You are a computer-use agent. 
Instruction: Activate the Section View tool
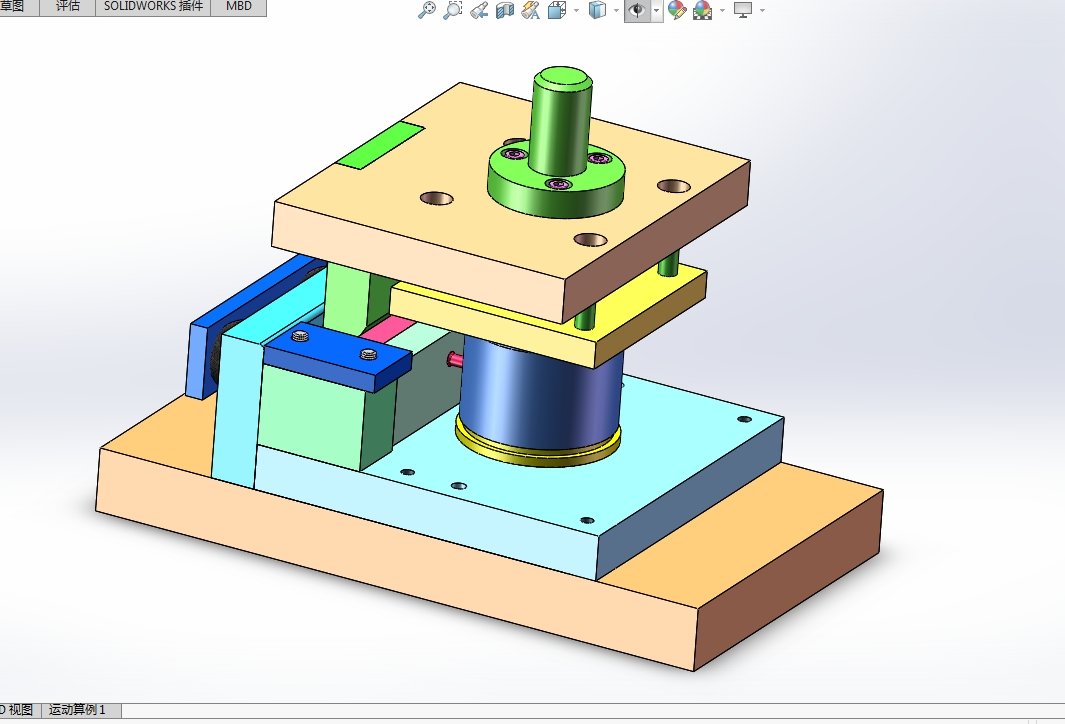(505, 10)
